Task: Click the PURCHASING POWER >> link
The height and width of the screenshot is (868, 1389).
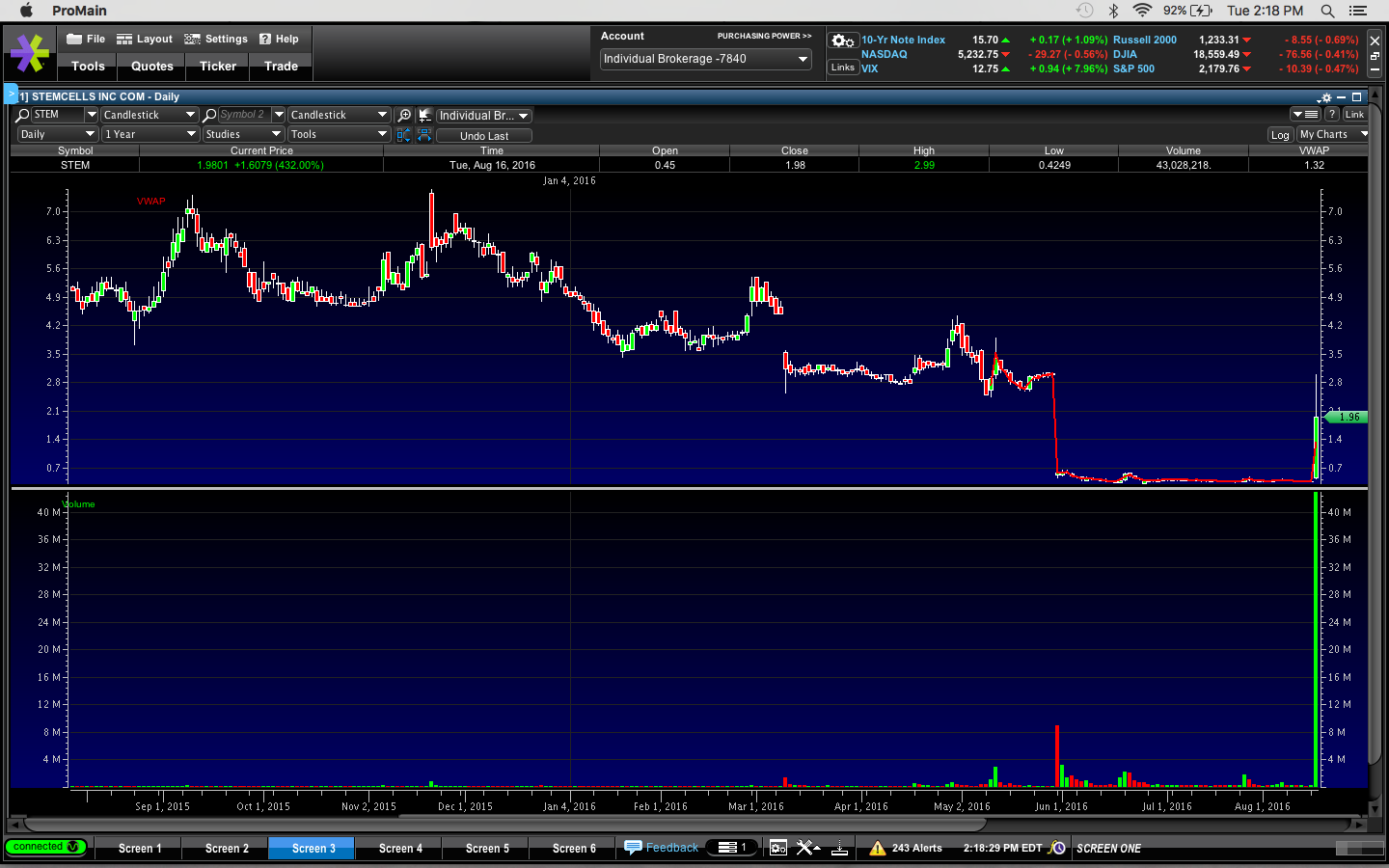Action: pyautogui.click(x=764, y=36)
